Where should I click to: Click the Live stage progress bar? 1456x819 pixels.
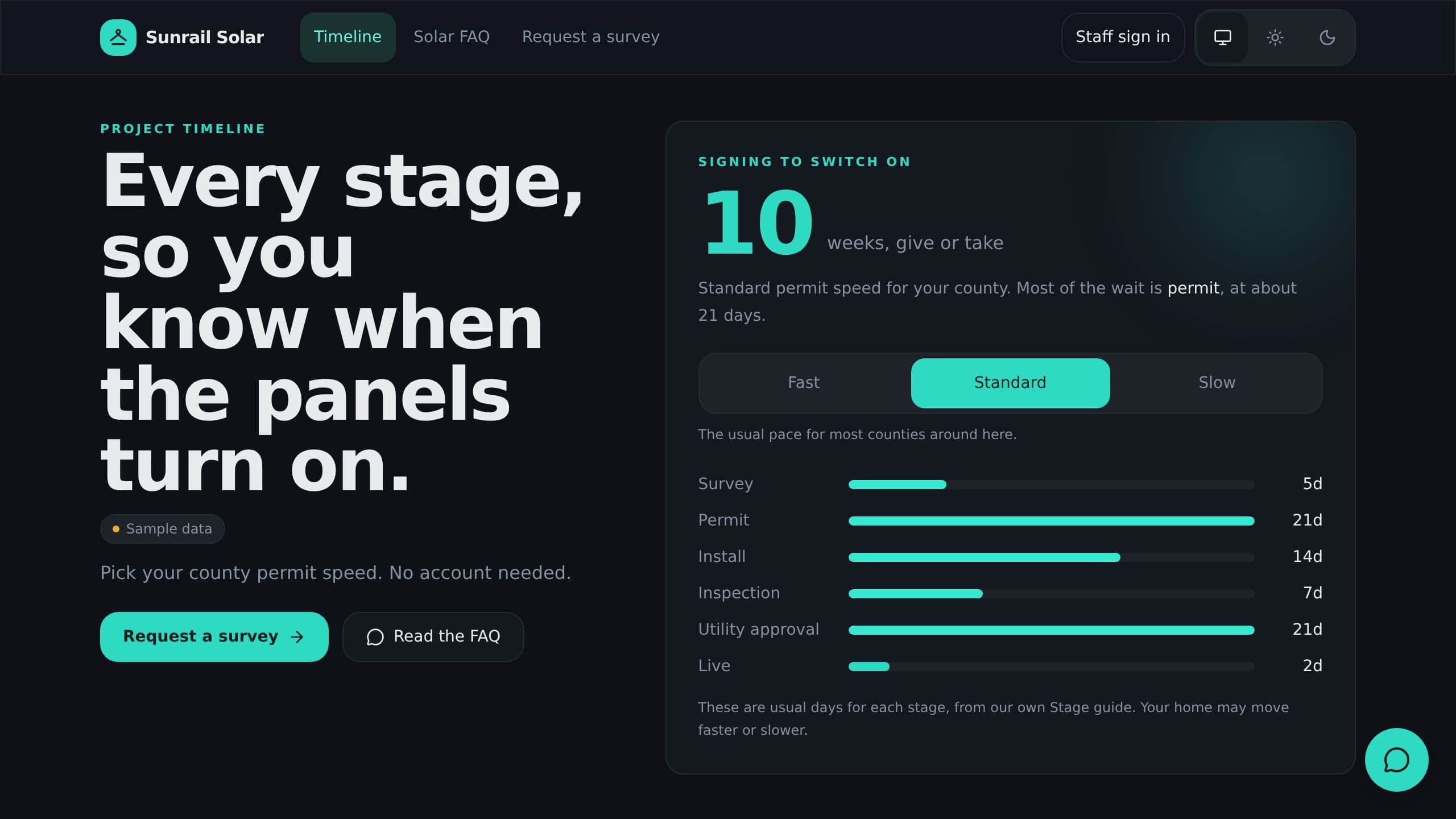click(x=1051, y=667)
